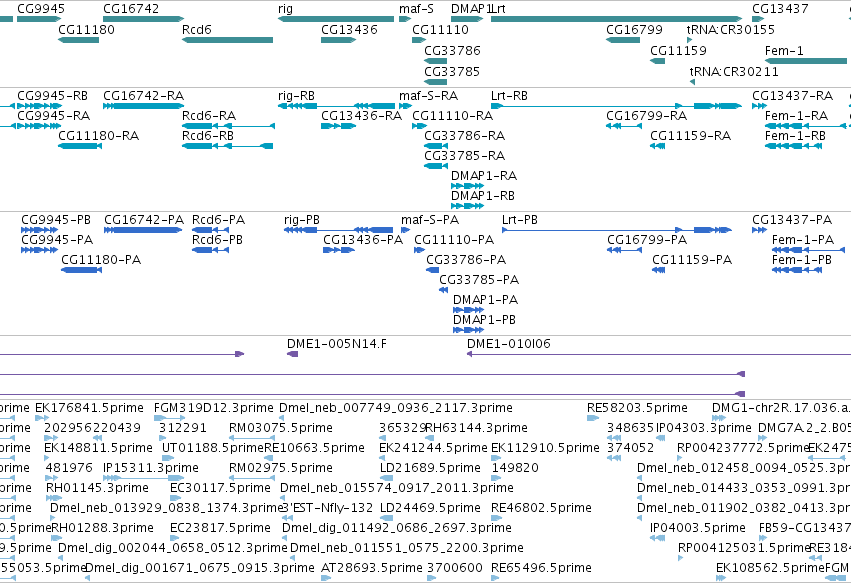Click transcript CG33786-RA
The height and width of the screenshot is (583, 851).
(465, 136)
